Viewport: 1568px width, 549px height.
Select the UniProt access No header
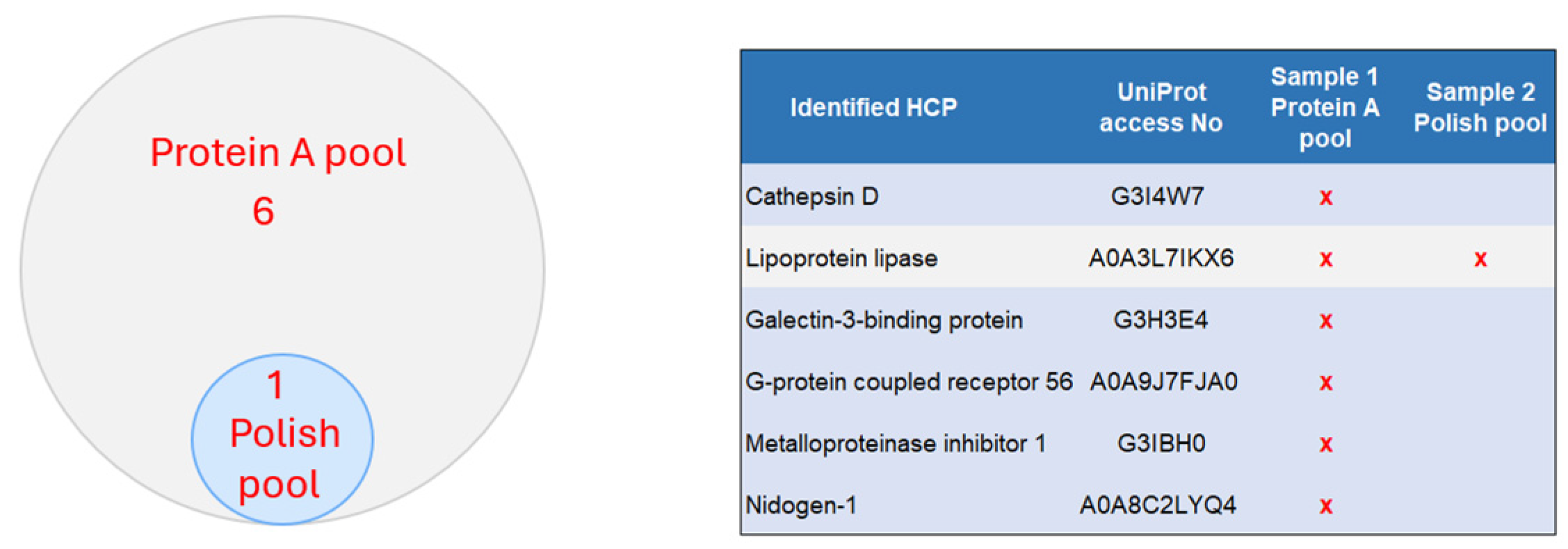(1161, 108)
